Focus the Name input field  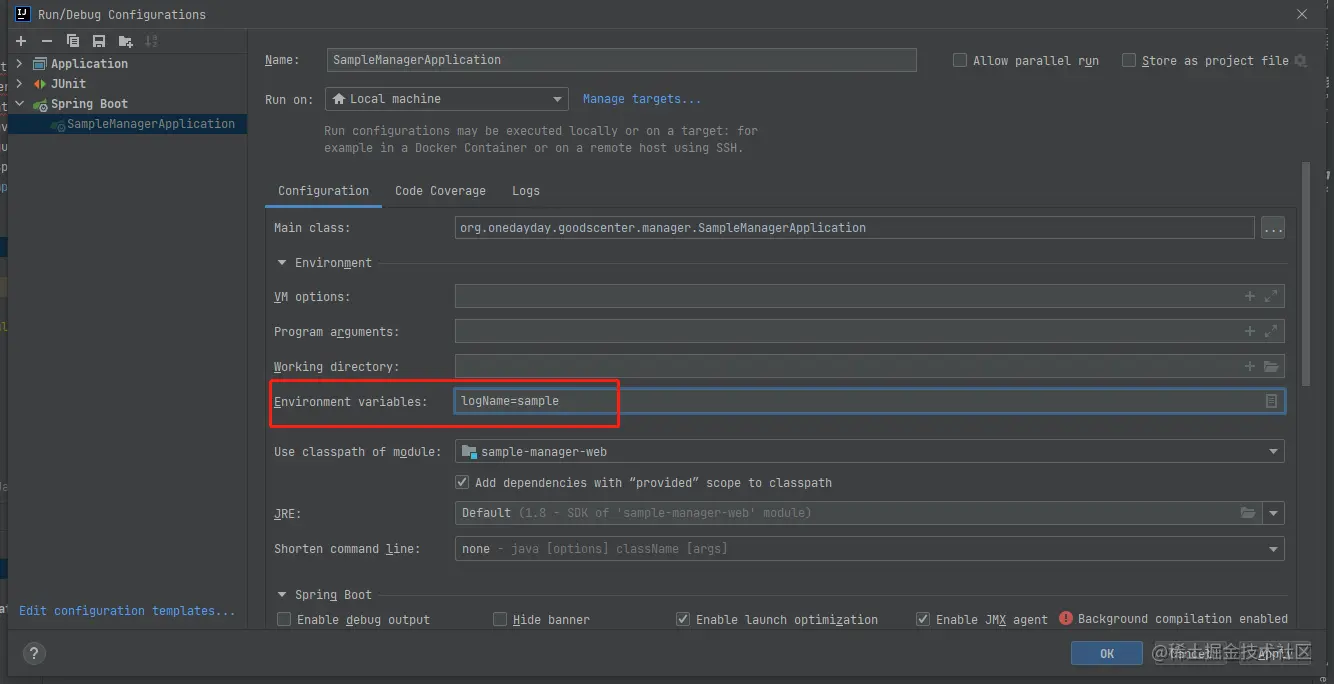(x=622, y=60)
